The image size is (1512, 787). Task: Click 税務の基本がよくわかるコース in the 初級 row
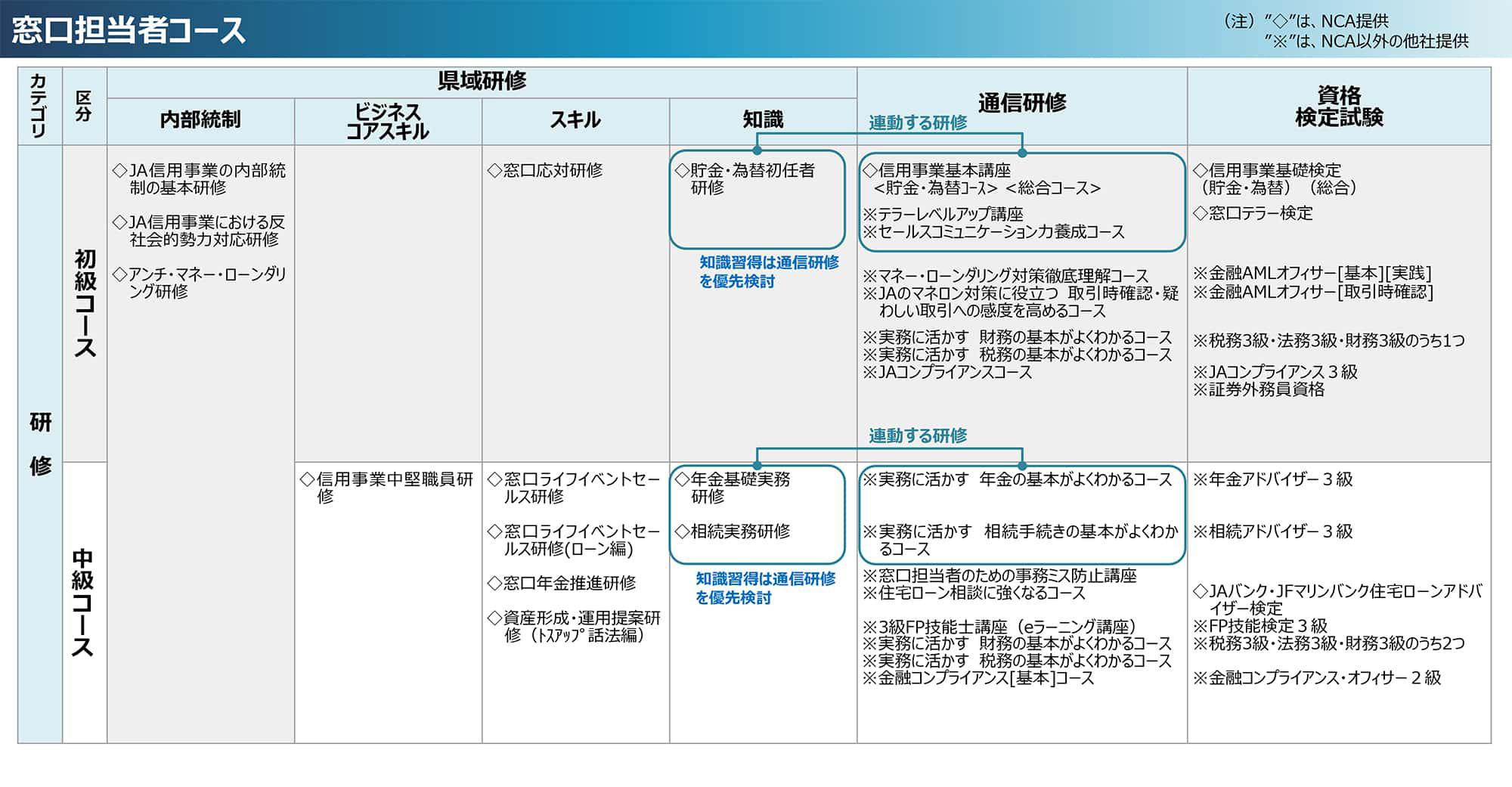[x=1017, y=355]
